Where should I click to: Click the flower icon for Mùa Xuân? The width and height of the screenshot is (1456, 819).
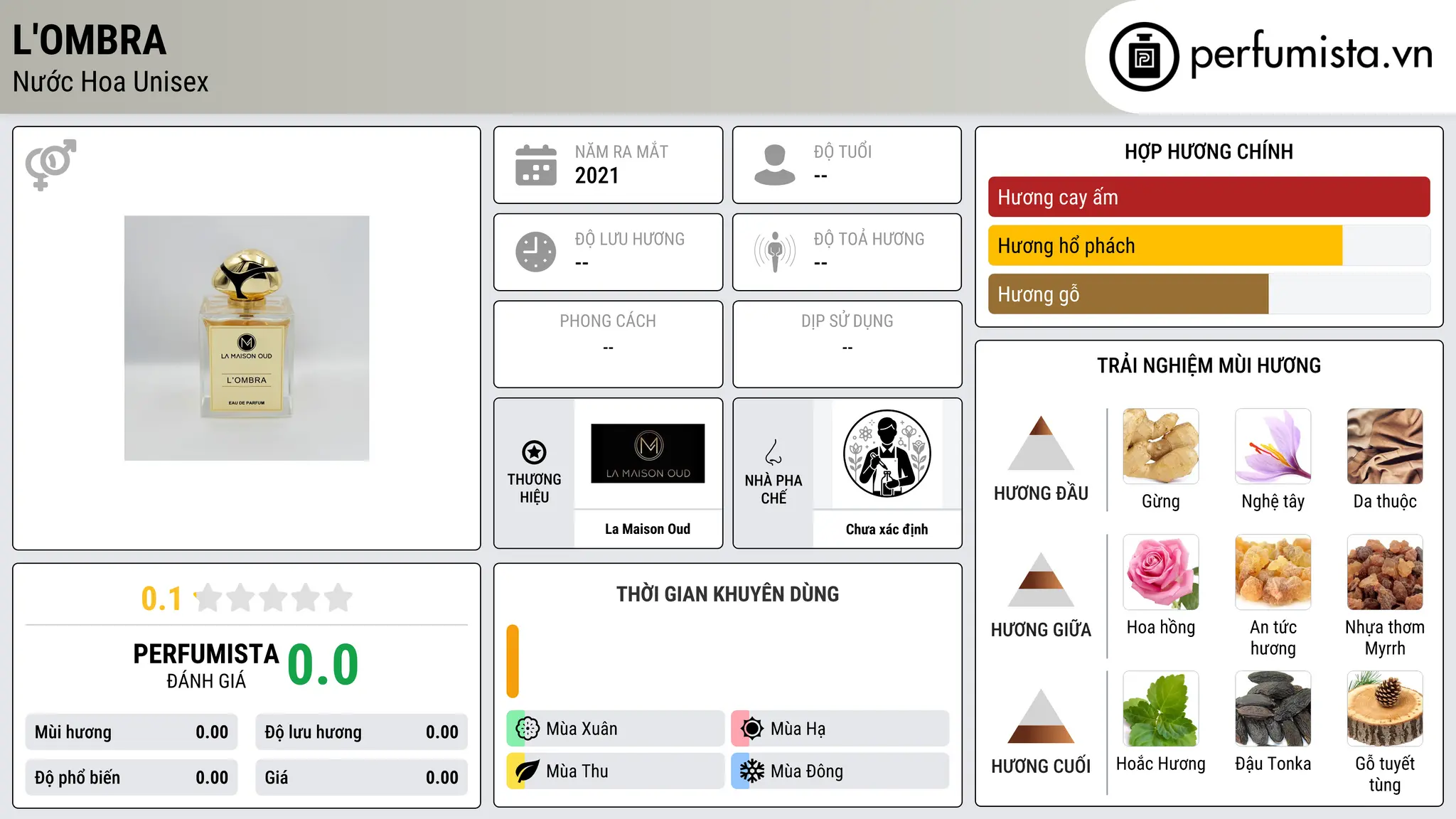[527, 729]
